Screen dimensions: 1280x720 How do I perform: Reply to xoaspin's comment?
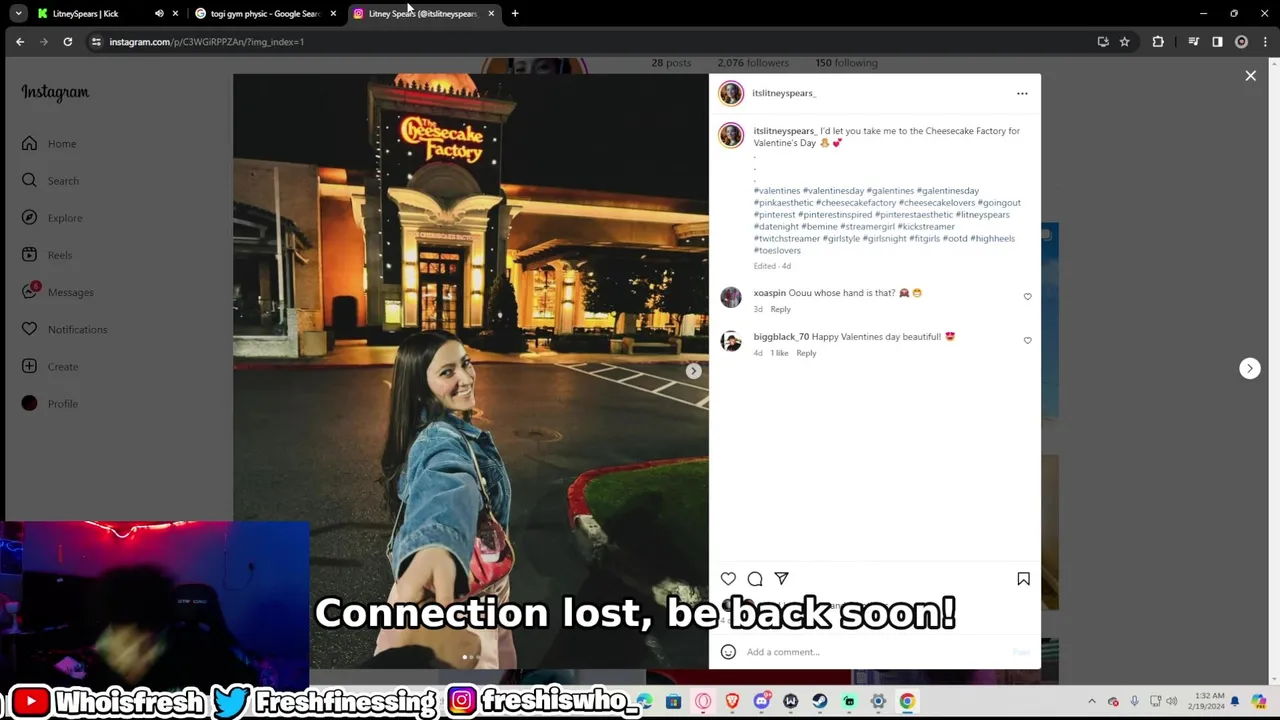coord(780,309)
